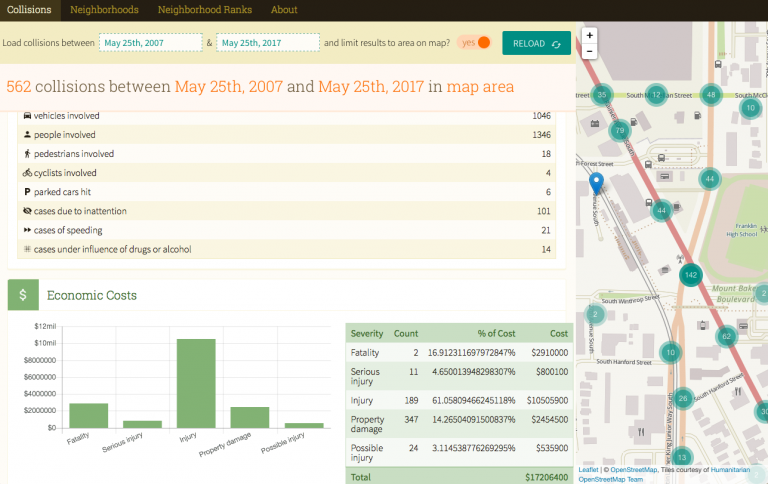Click the collision cluster marker labeled 26
This screenshot has height=484, width=768.
coord(683,398)
